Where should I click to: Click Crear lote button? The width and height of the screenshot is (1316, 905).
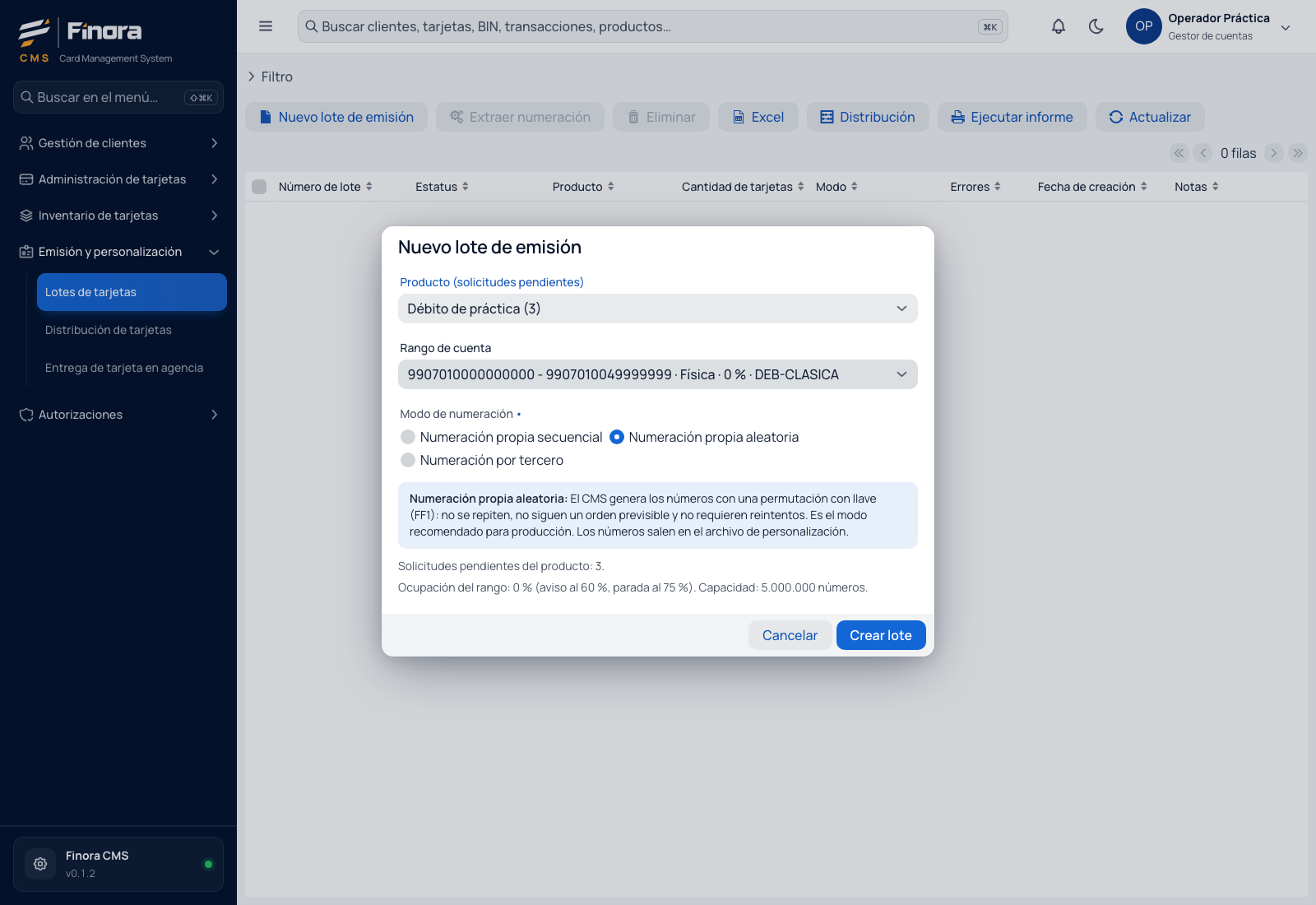coord(881,635)
